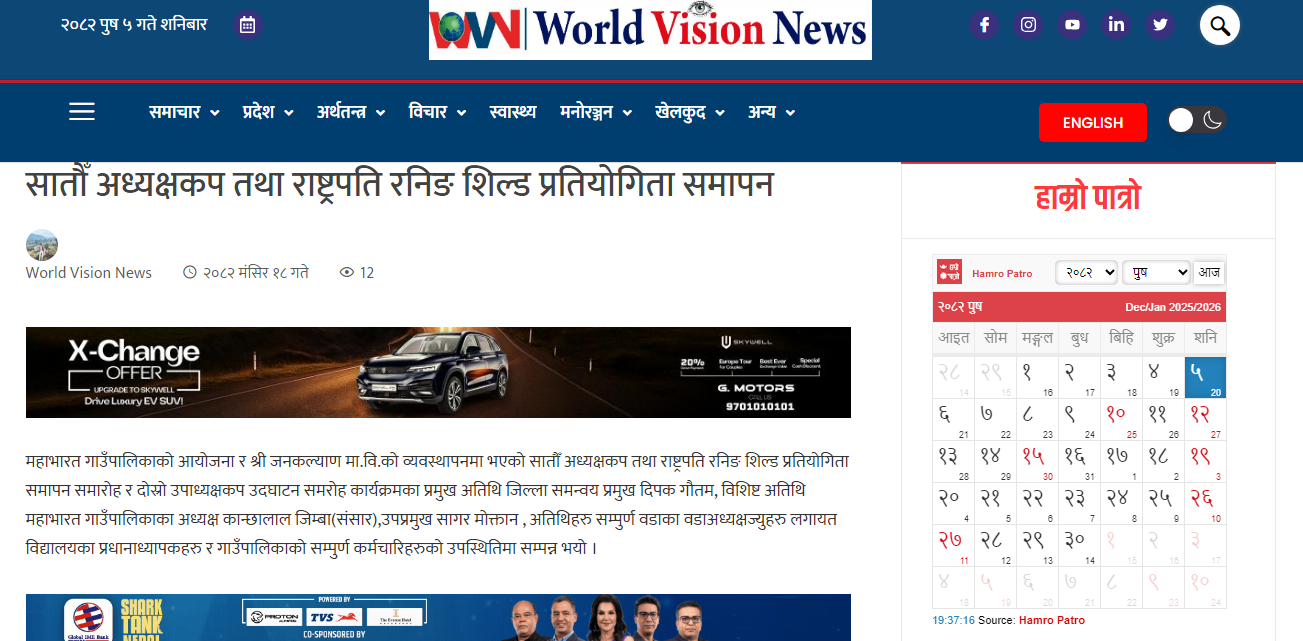Open the LinkedIn social icon

coord(1116,25)
